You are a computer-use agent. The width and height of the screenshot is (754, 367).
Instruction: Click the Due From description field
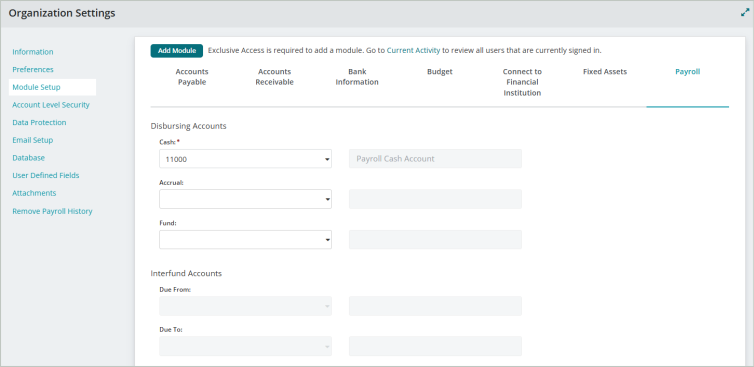435,306
